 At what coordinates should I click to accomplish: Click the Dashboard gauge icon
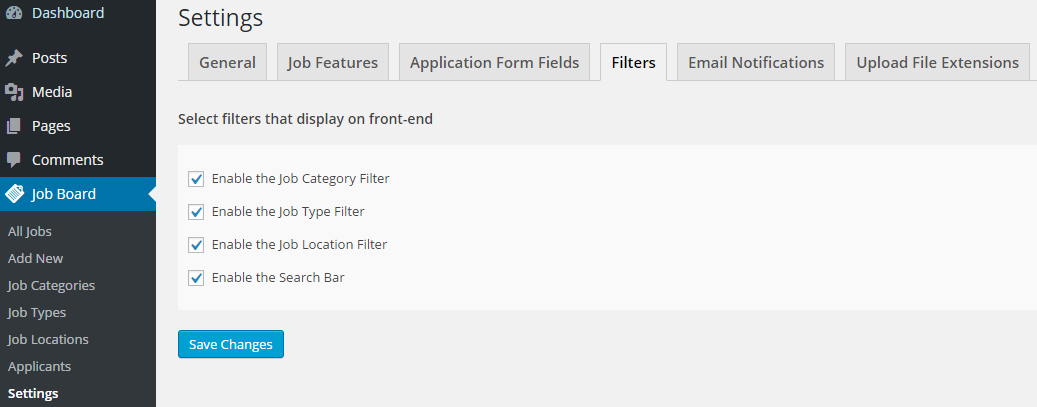(x=14, y=13)
